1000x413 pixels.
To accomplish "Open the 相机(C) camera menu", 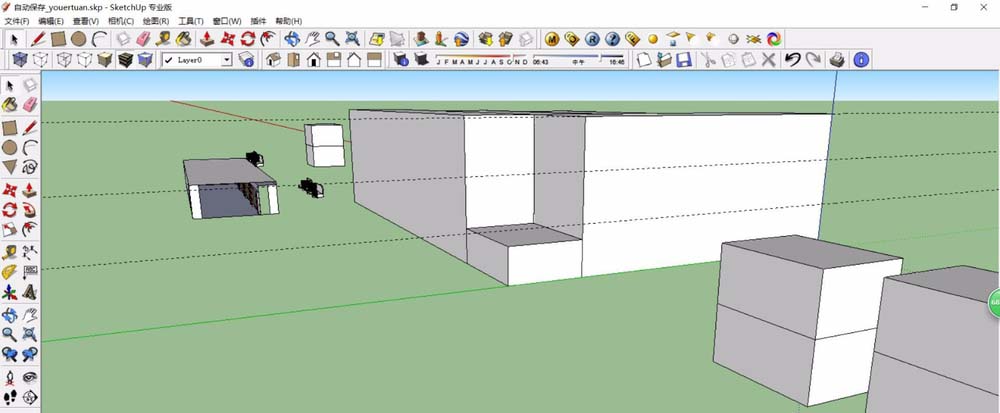I will click(119, 20).
